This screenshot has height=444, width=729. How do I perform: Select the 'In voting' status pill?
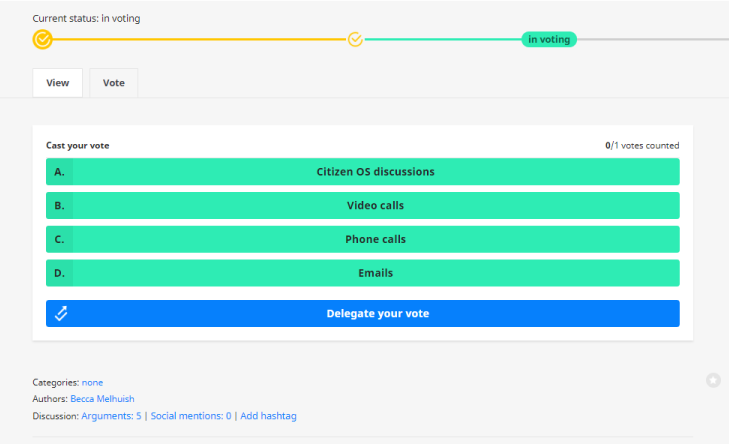(x=548, y=39)
